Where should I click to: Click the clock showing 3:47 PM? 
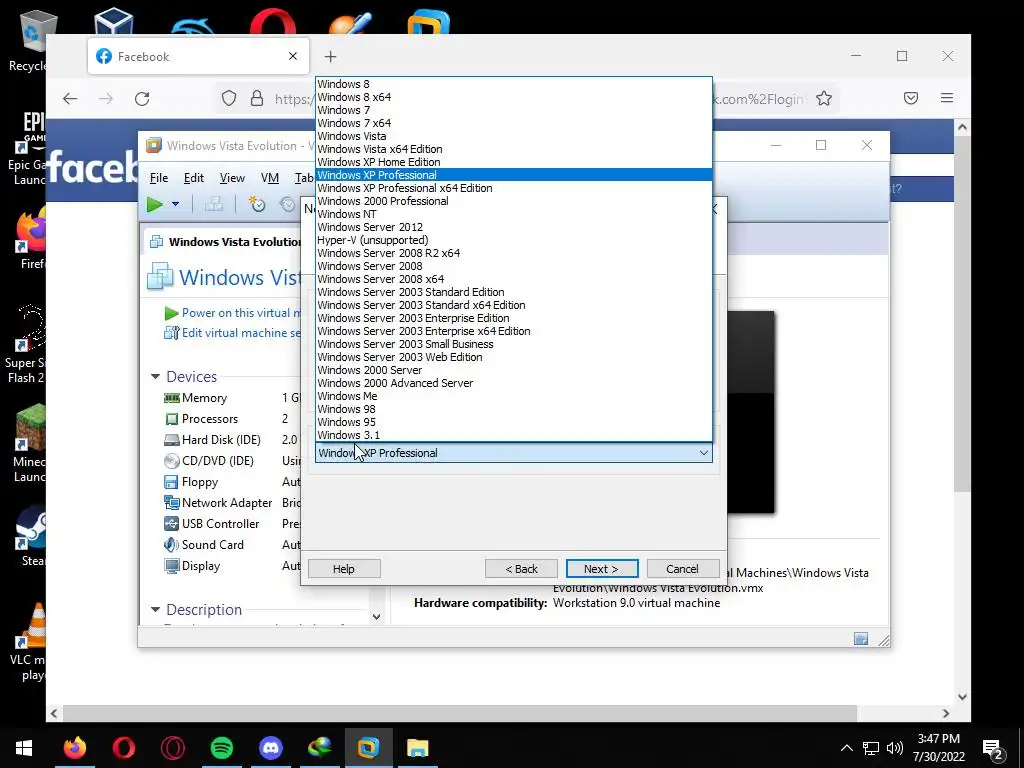(938, 739)
